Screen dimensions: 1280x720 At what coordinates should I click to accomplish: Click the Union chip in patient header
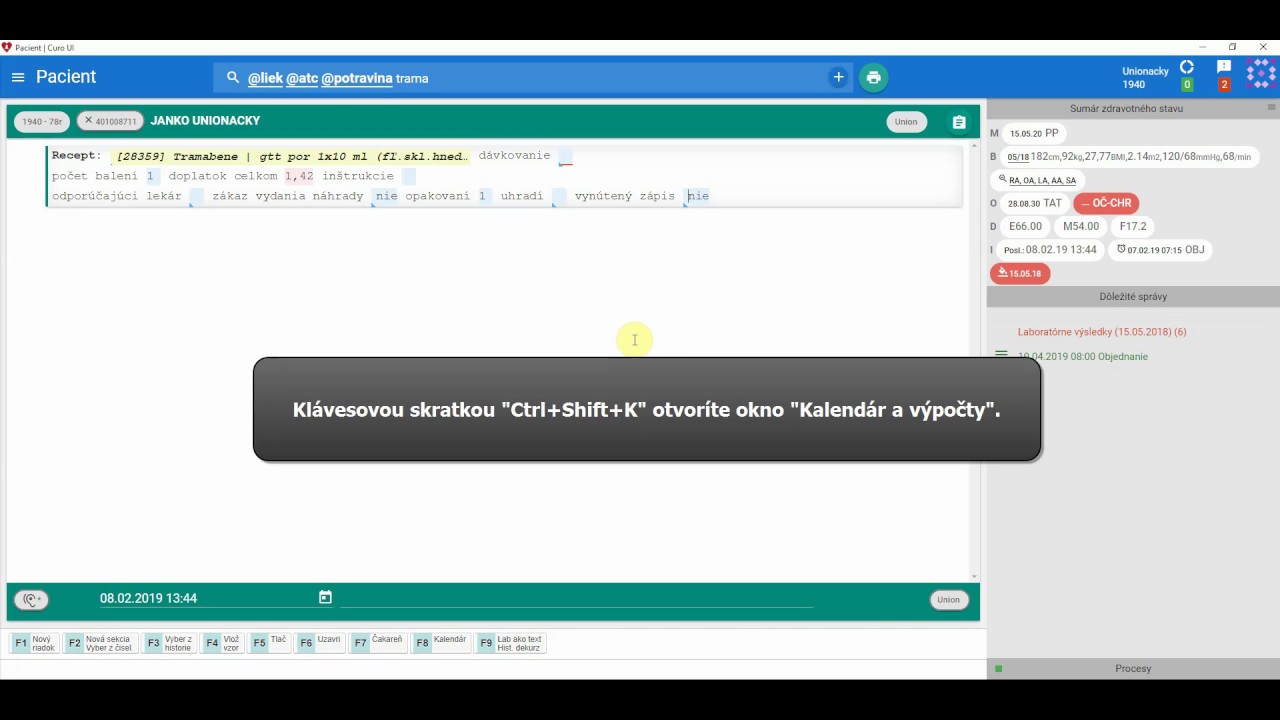(x=906, y=122)
